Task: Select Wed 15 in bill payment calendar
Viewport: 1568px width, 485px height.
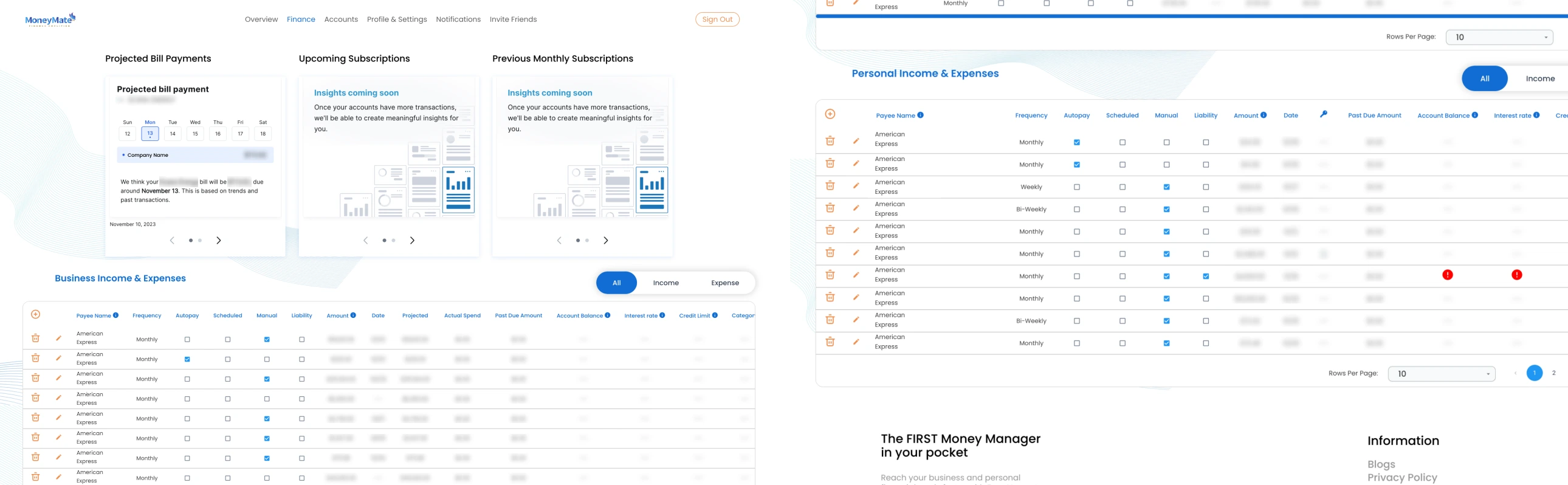Action: pyautogui.click(x=194, y=133)
